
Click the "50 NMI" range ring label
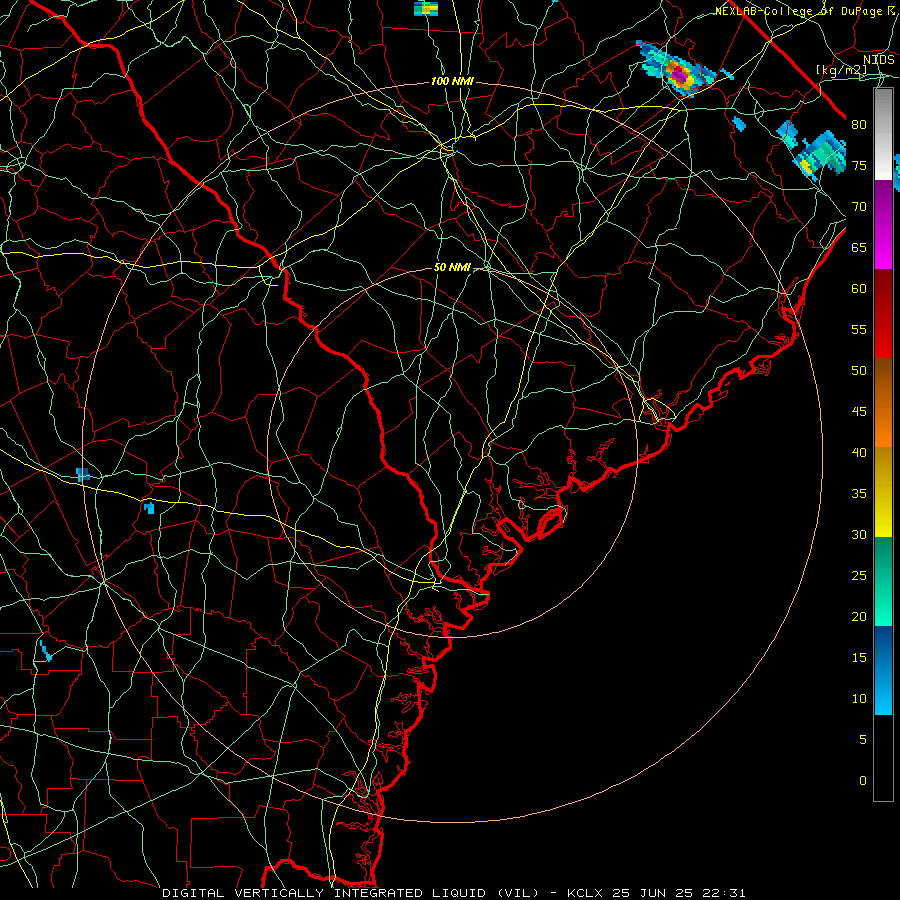click(x=452, y=267)
